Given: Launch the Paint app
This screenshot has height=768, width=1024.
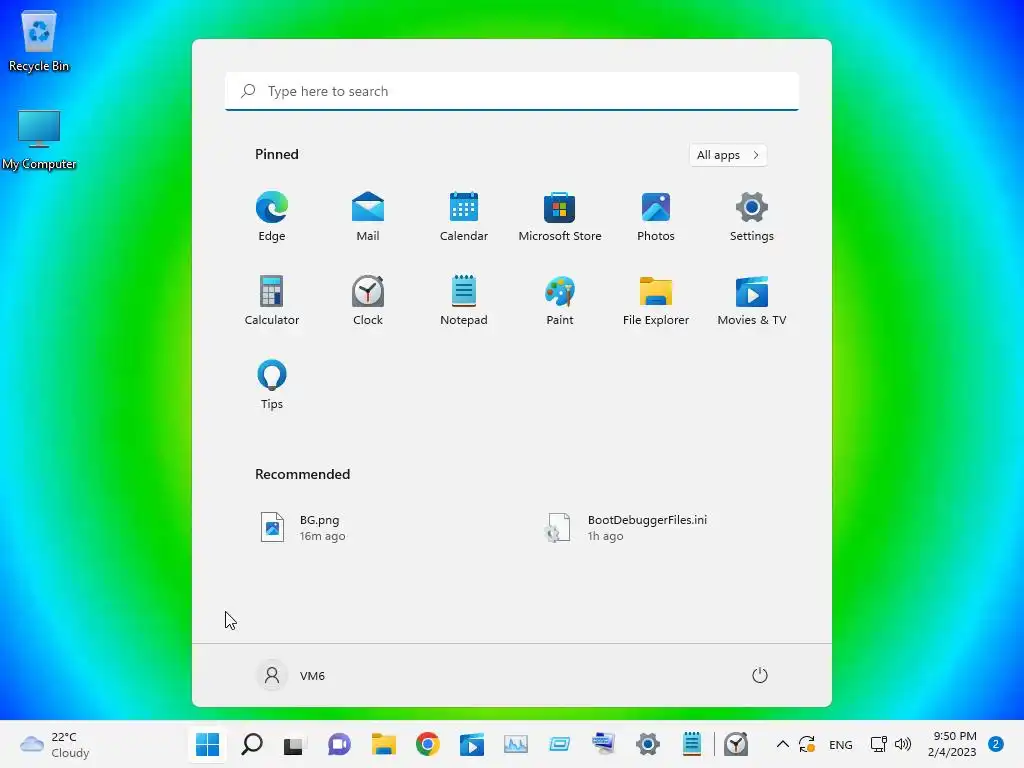Looking at the screenshot, I should tap(560, 300).
